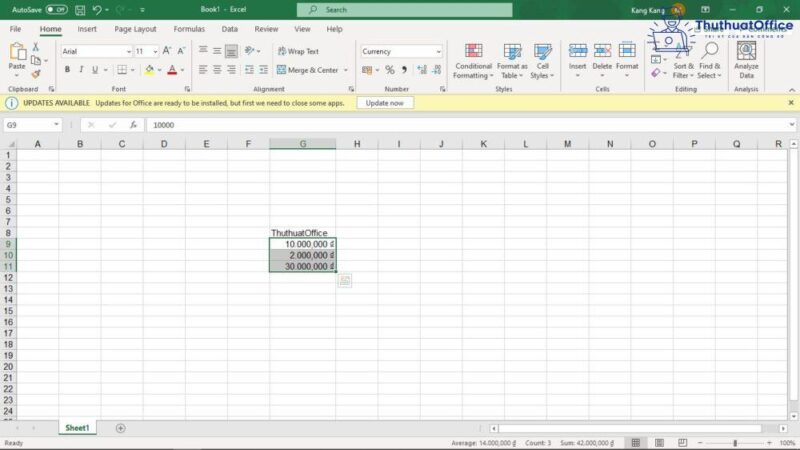Click the Borders icon
The height and width of the screenshot is (450, 800).
tap(122, 70)
